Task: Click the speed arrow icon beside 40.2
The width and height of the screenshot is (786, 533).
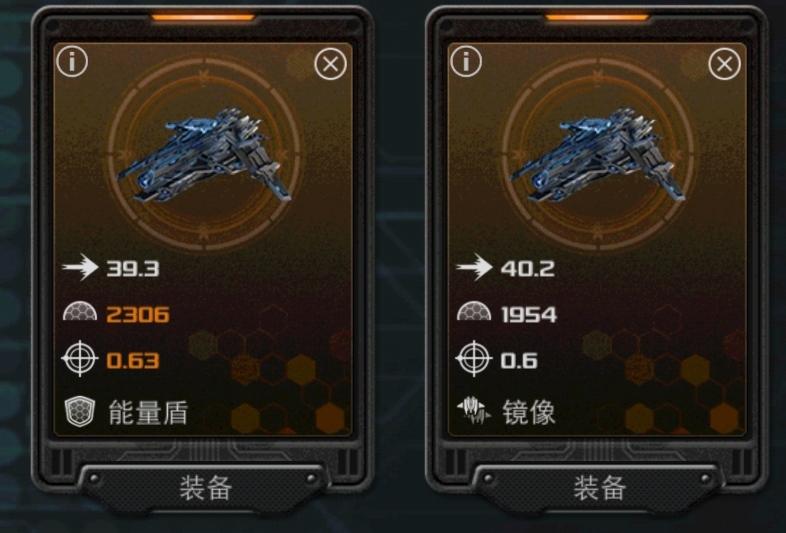Action: click(x=474, y=267)
